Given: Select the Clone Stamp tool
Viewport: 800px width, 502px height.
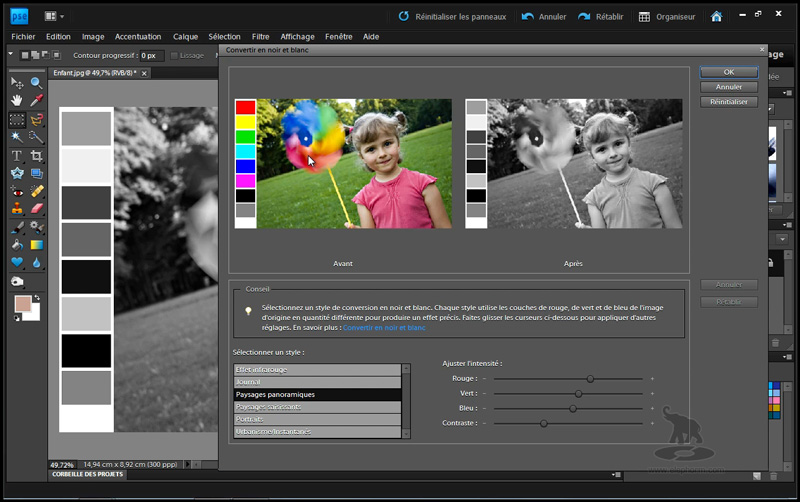Looking at the screenshot, I should tap(17, 208).
